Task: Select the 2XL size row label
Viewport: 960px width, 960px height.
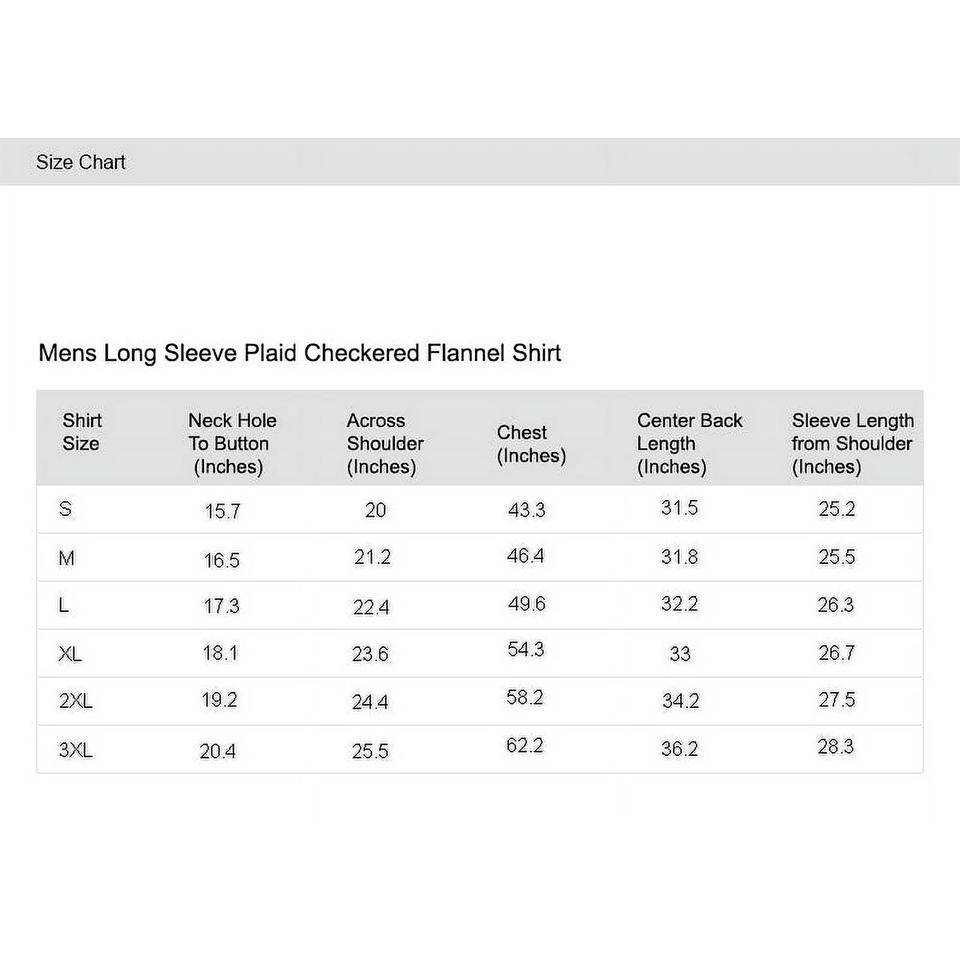Action: pyautogui.click(x=76, y=702)
